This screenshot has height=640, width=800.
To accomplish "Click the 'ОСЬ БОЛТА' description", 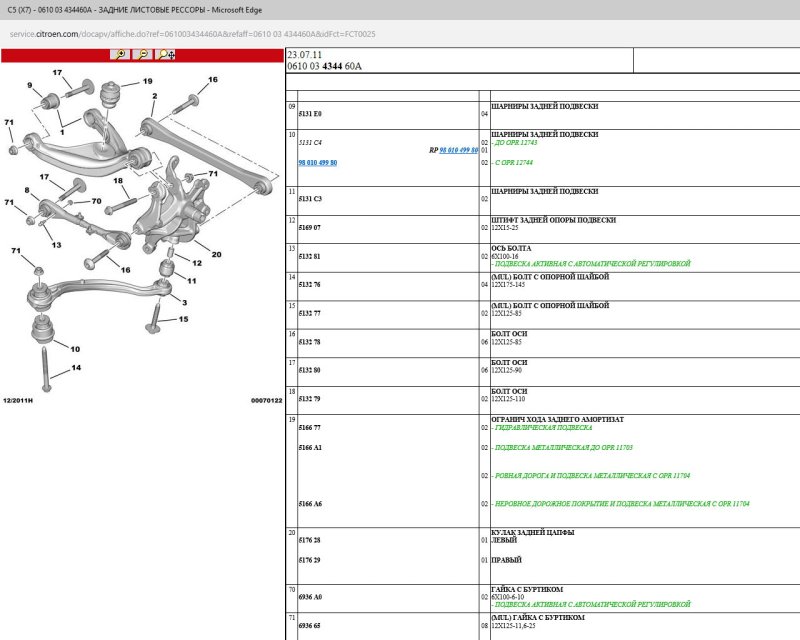I will 511,248.
